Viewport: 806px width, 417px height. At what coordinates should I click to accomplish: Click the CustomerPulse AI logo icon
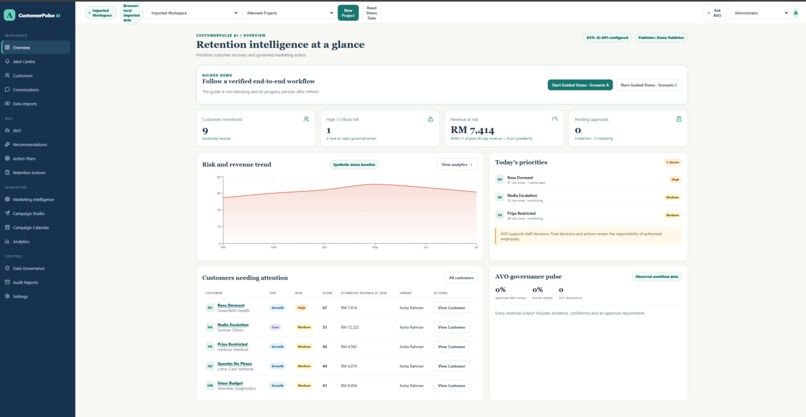coord(9,15)
